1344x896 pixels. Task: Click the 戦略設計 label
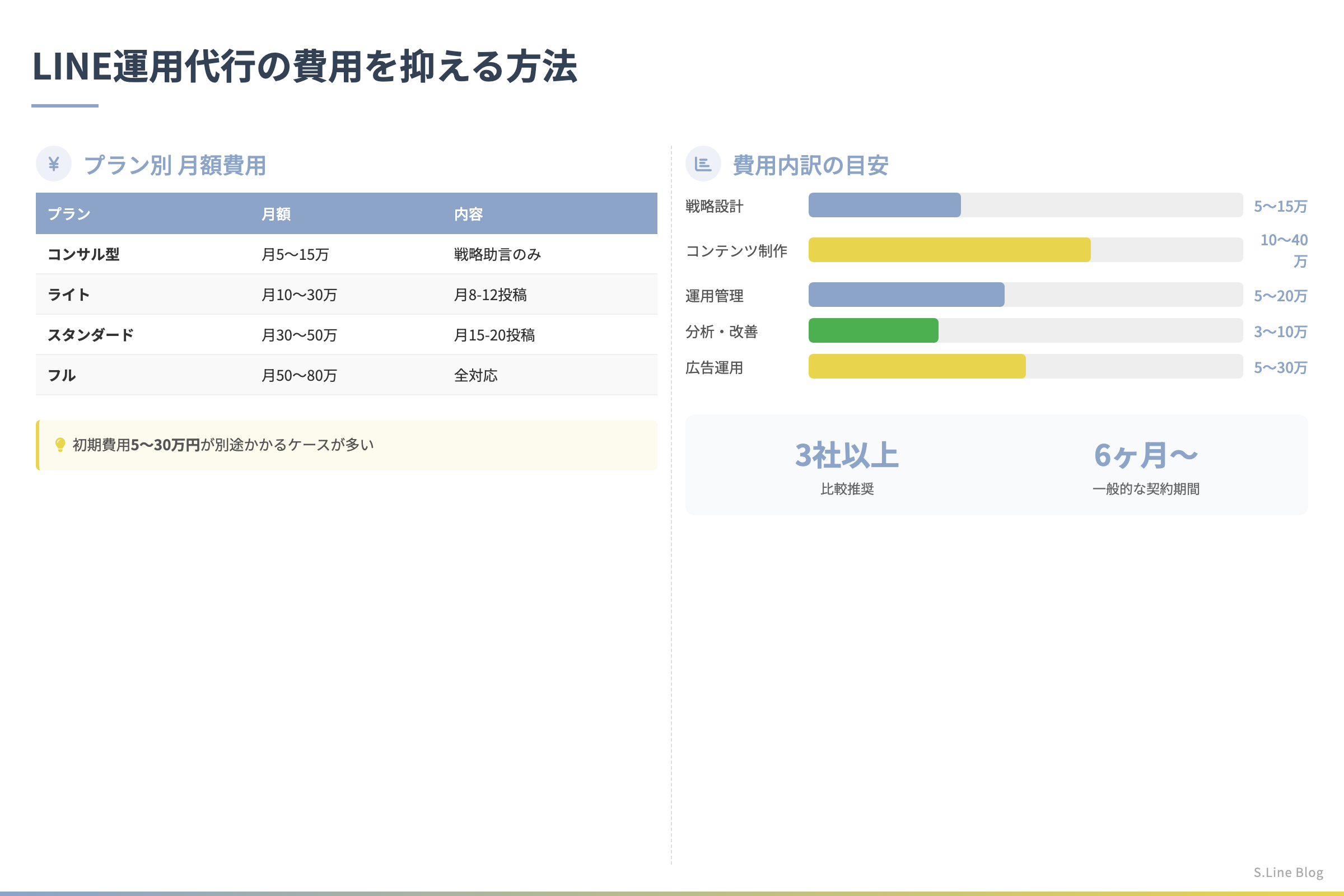(x=715, y=206)
